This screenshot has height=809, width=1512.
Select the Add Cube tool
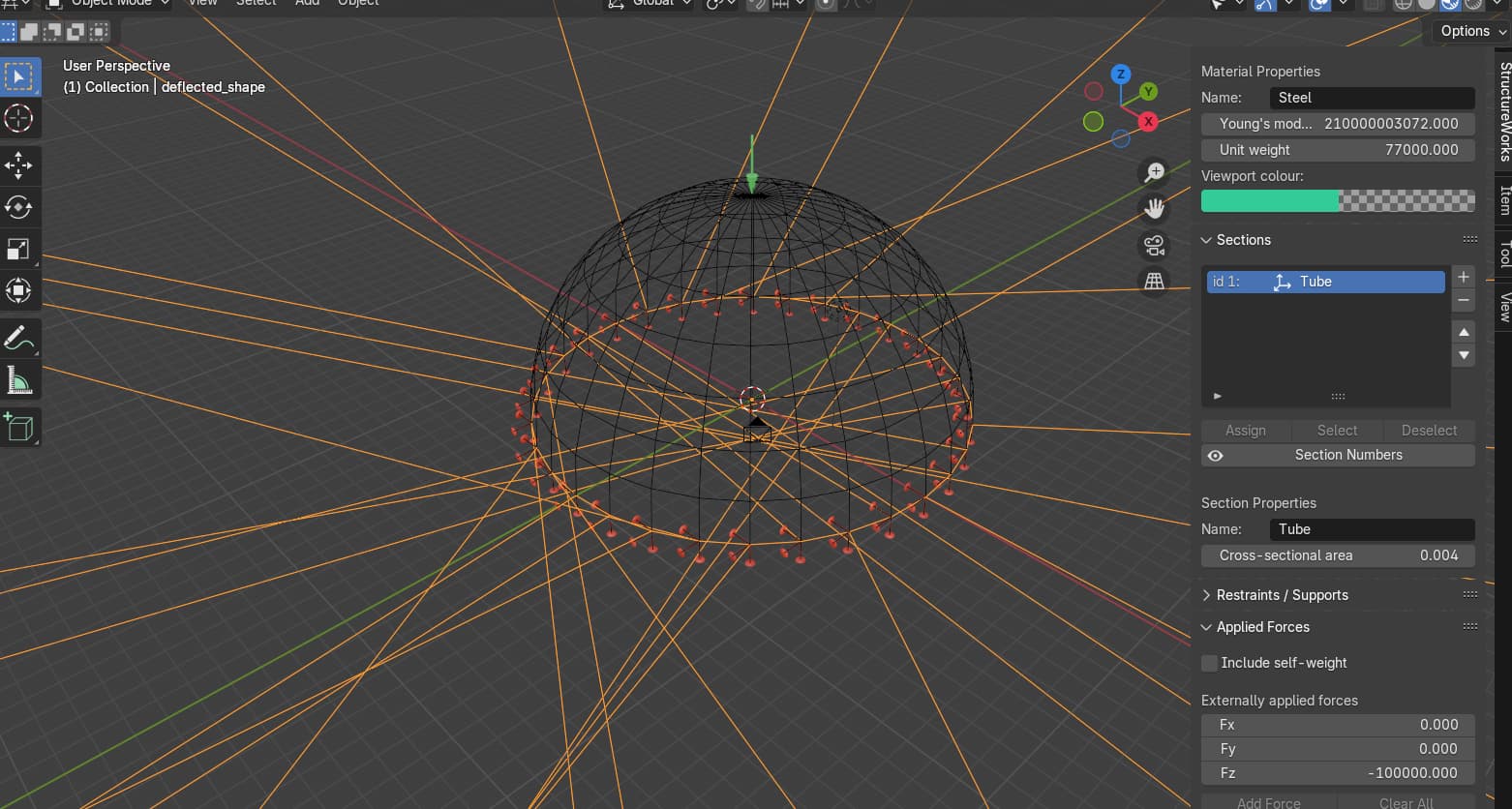[x=18, y=427]
